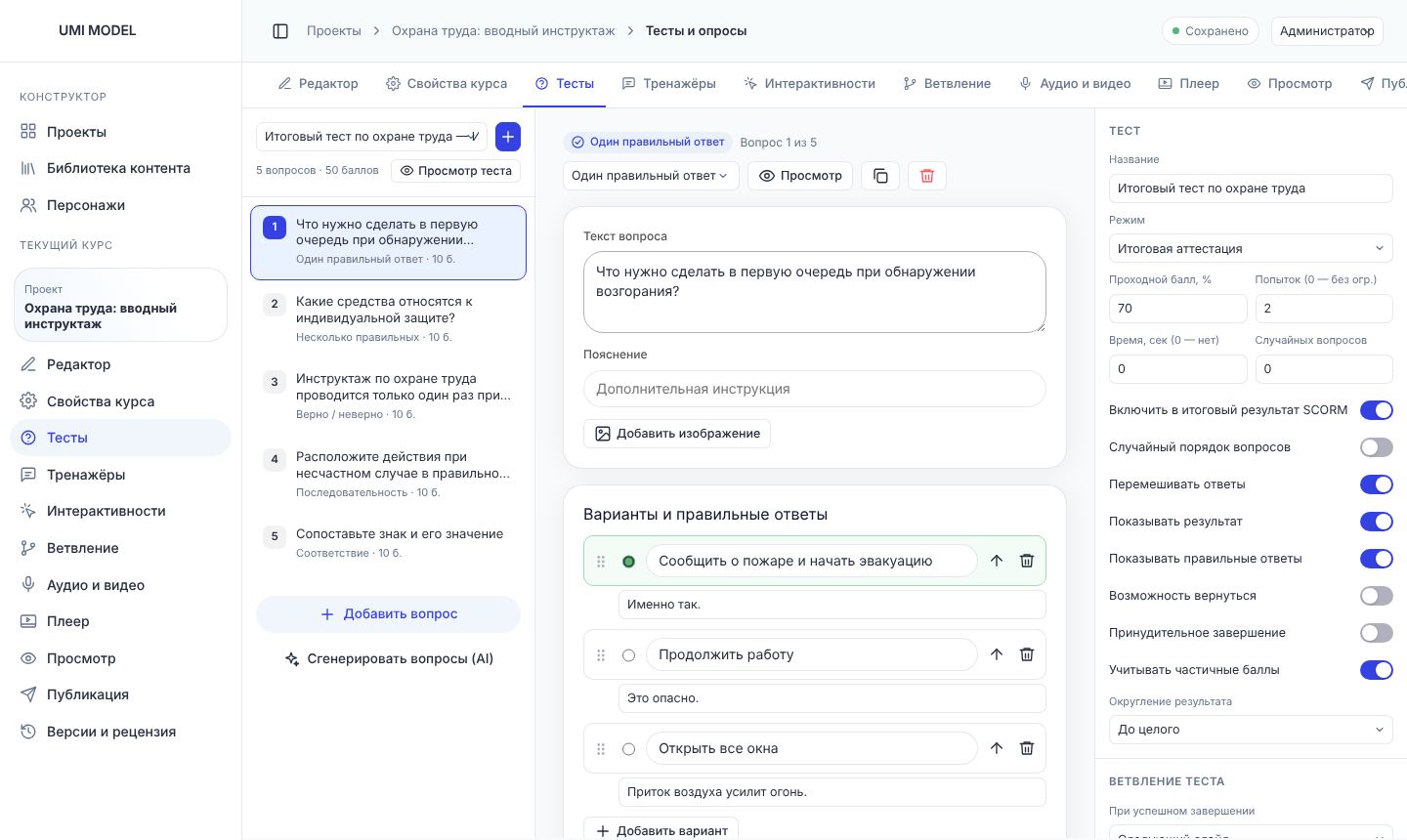This screenshot has height=840, width=1407.
Task: Open the question type dropdown 'Один правильный ответ'
Action: [651, 176]
